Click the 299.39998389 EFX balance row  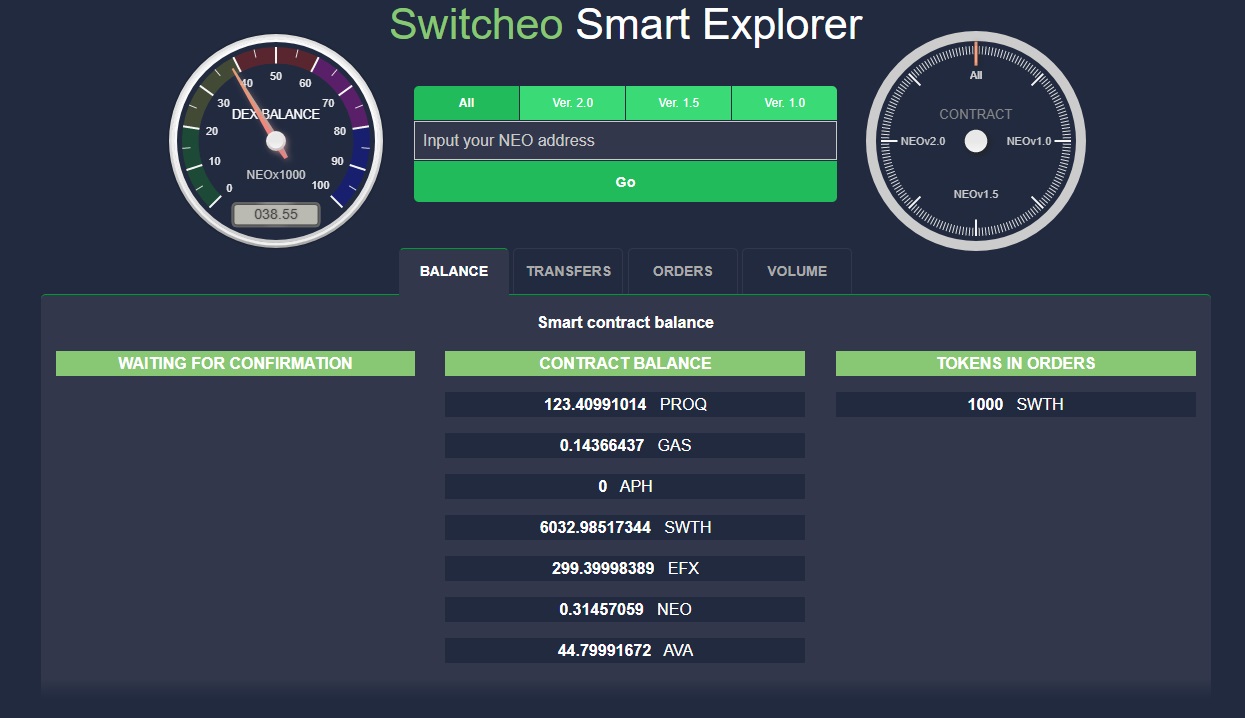pyautogui.click(x=625, y=568)
